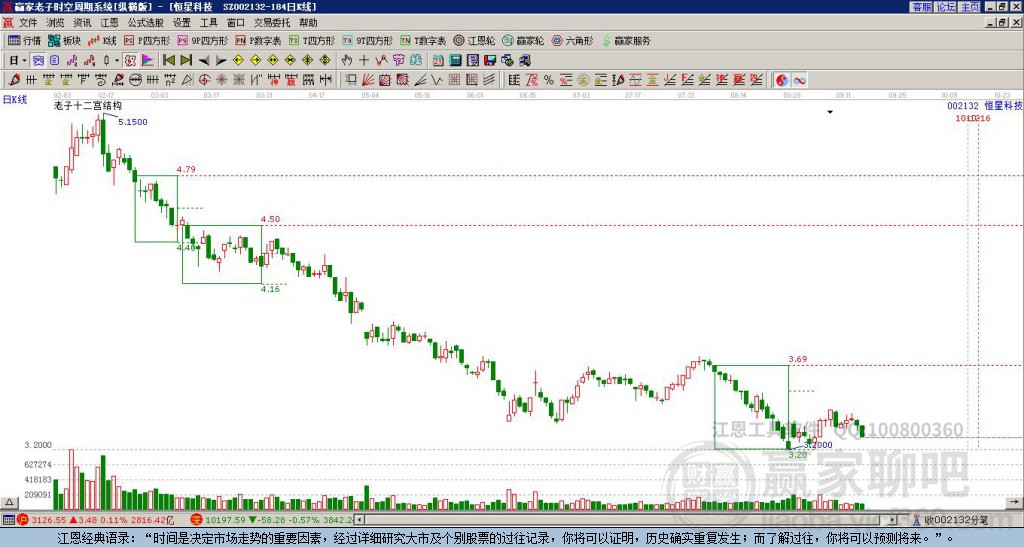Jump to first bar with green arrow
Image resolution: width=1024 pixels, height=548 pixels.
[168, 61]
